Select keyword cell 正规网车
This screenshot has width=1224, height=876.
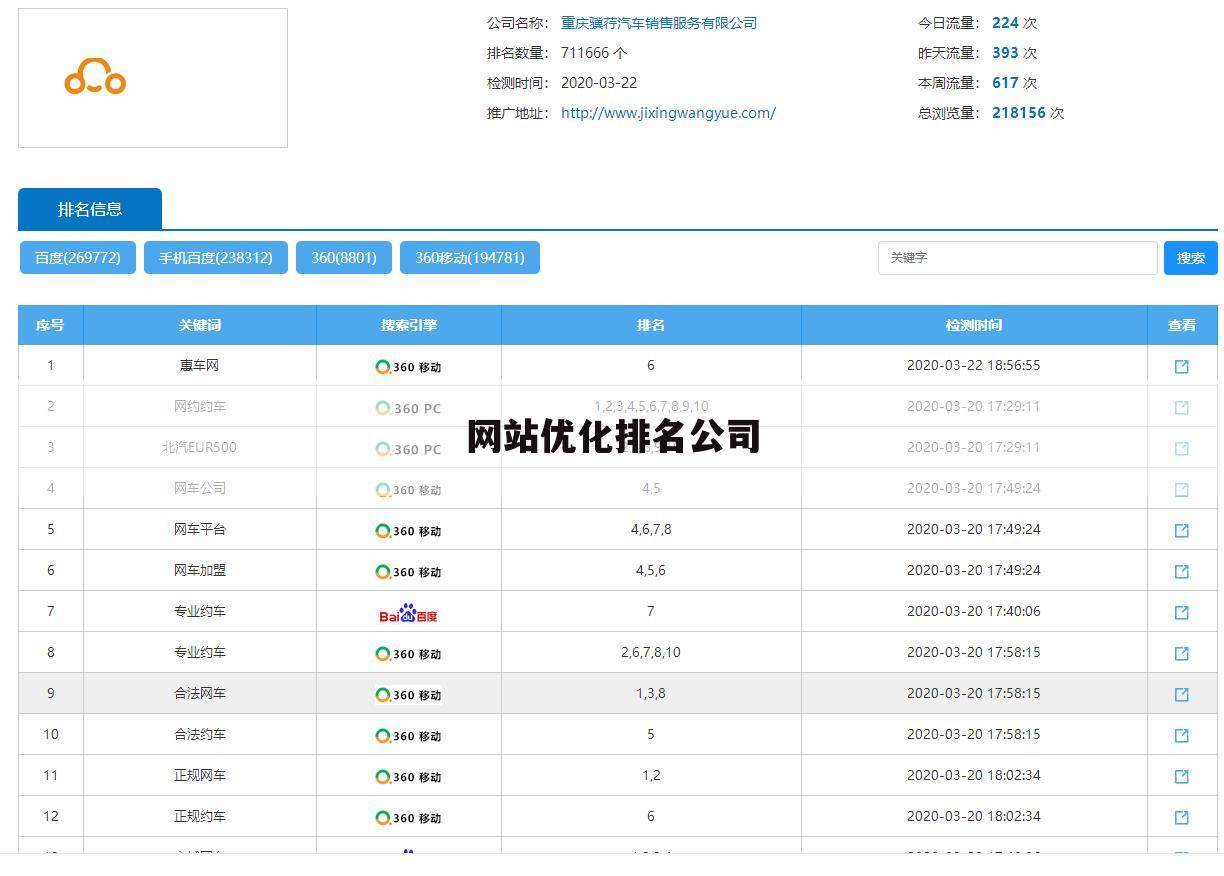click(x=200, y=776)
